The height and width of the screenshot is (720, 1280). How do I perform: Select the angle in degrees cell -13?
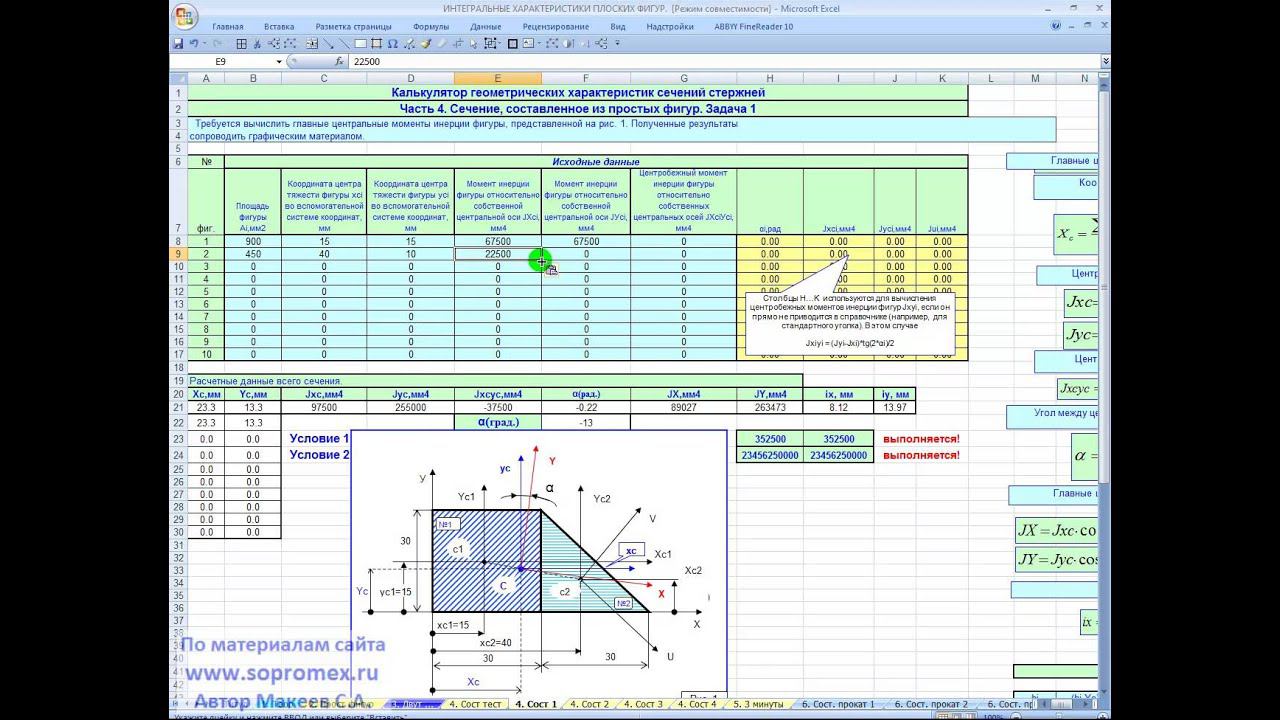point(586,422)
